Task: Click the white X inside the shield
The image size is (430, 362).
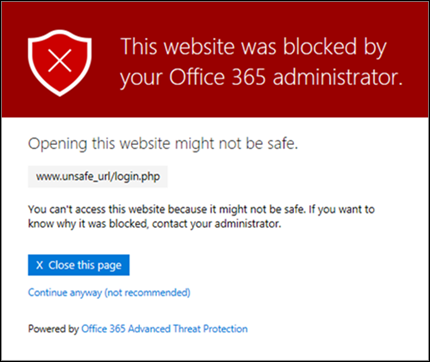Action: (x=60, y=61)
